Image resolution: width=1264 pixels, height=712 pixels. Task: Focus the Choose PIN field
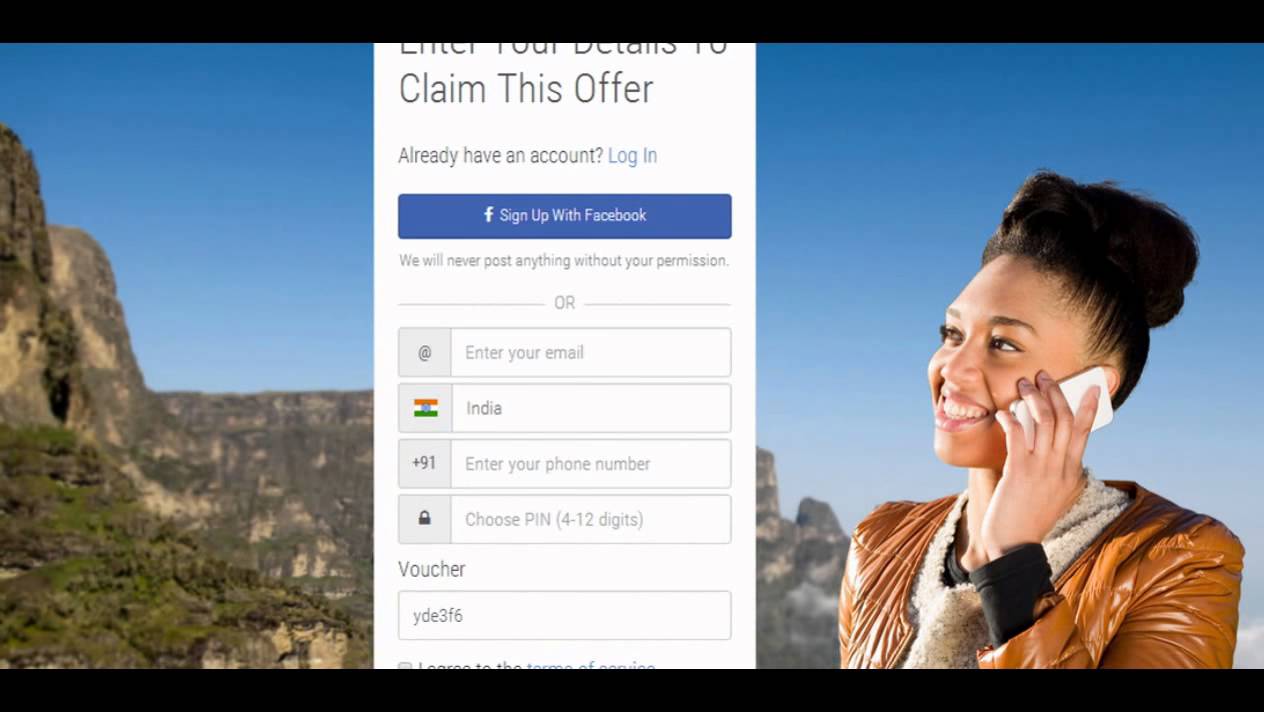[590, 519]
